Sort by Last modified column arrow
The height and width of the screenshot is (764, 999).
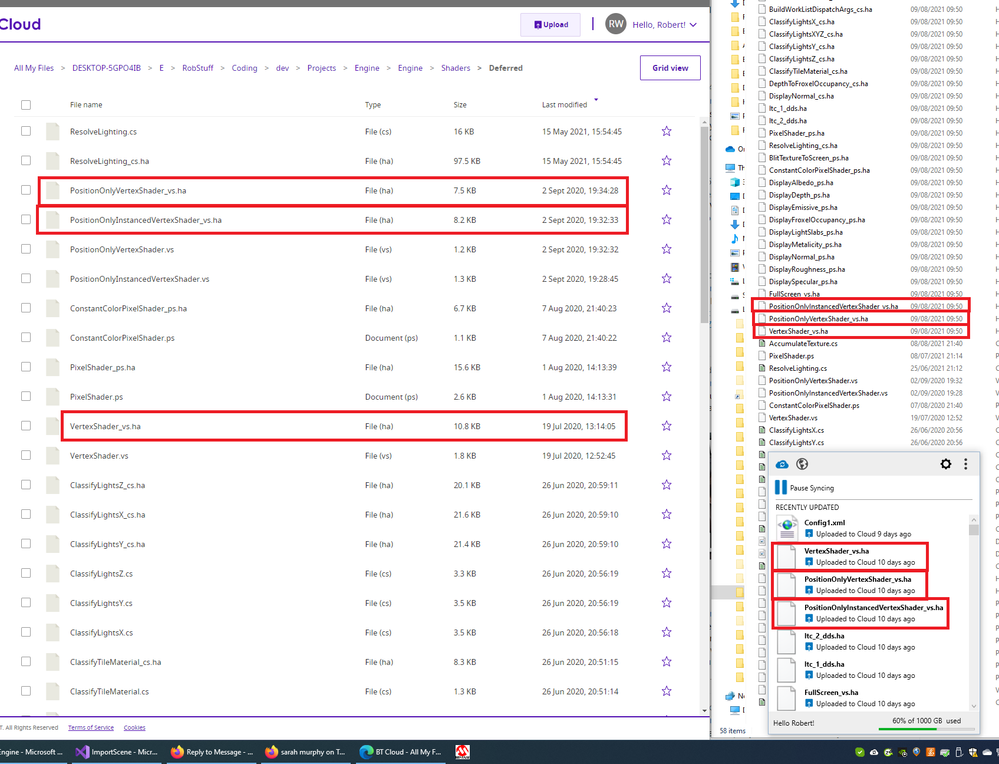597,100
